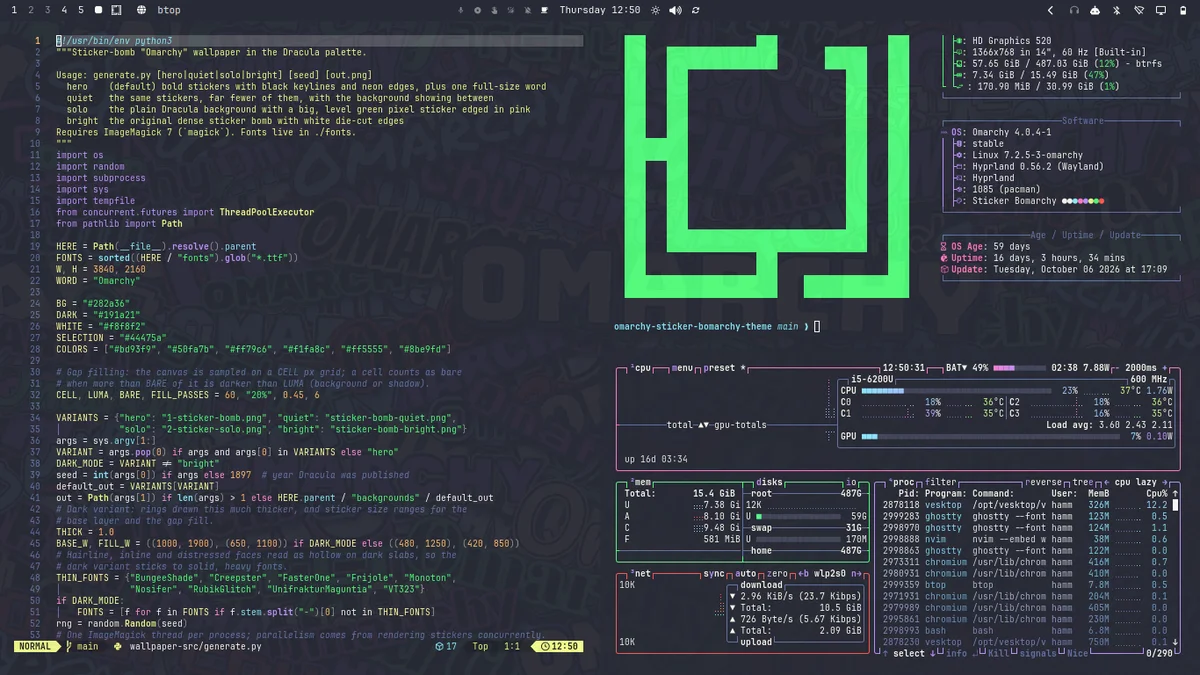The height and width of the screenshot is (675, 1200).
Task: Toggle net auto scaling in btop
Action: [x=747, y=574]
